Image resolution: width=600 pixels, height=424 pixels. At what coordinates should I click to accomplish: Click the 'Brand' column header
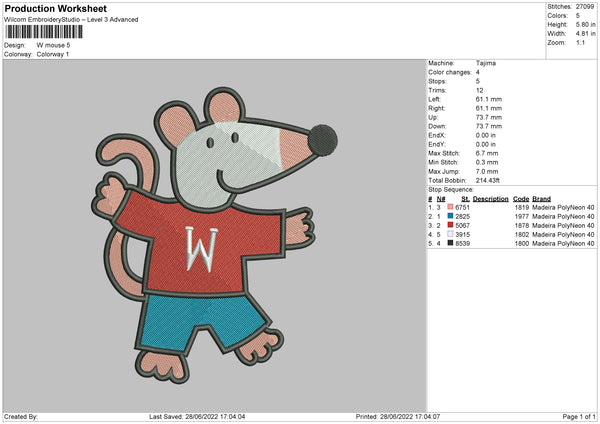click(541, 199)
